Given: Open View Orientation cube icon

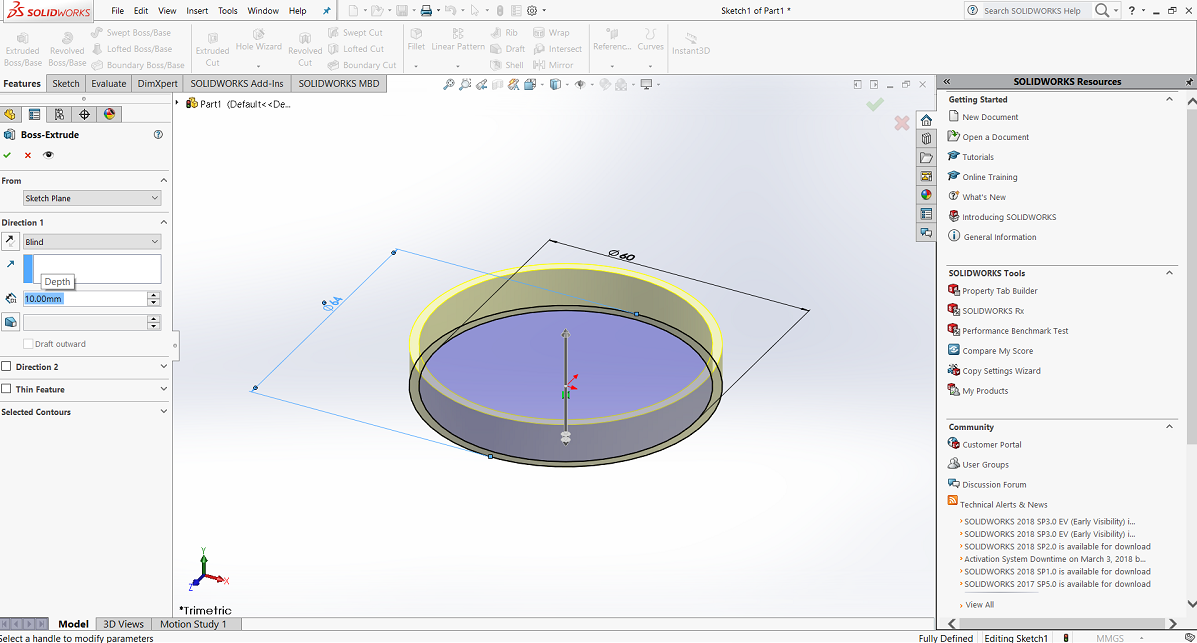Looking at the screenshot, I should tap(531, 85).
